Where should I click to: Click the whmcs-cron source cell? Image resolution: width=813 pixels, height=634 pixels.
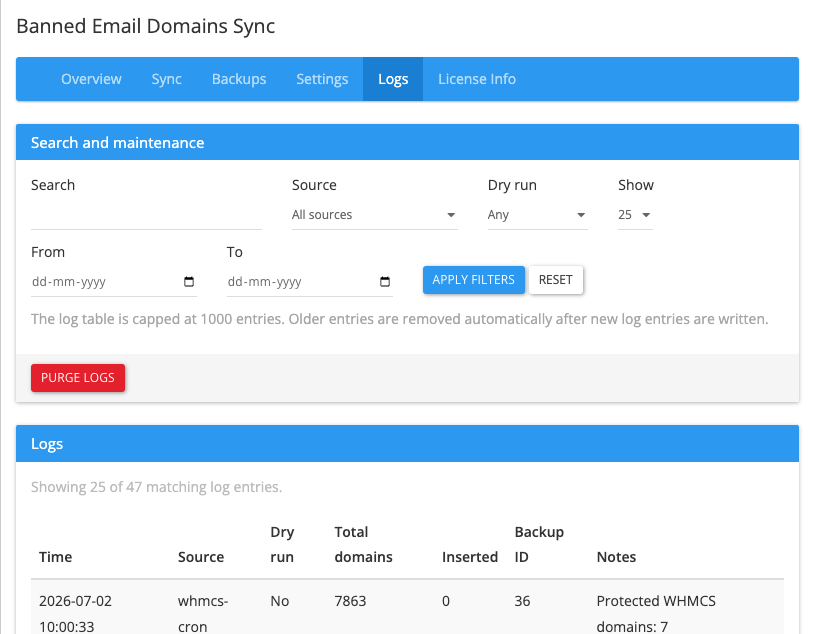point(203,614)
